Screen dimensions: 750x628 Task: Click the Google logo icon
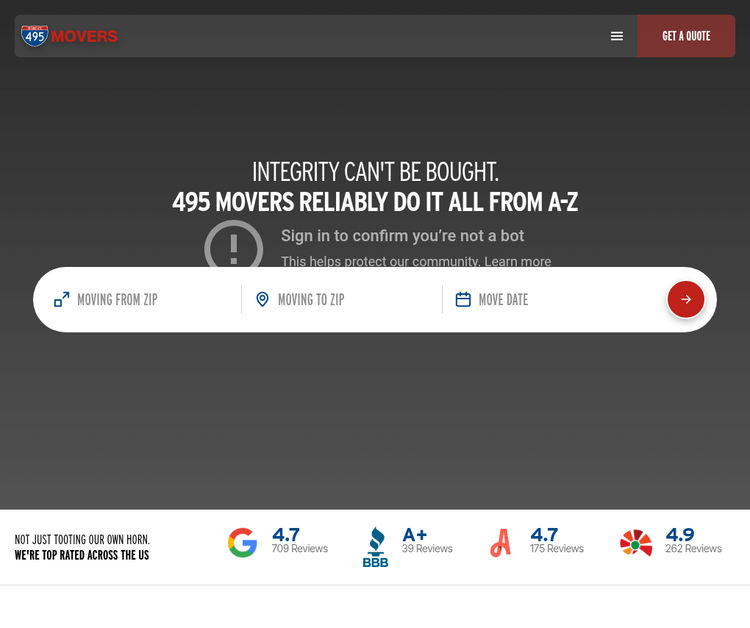tap(243, 542)
